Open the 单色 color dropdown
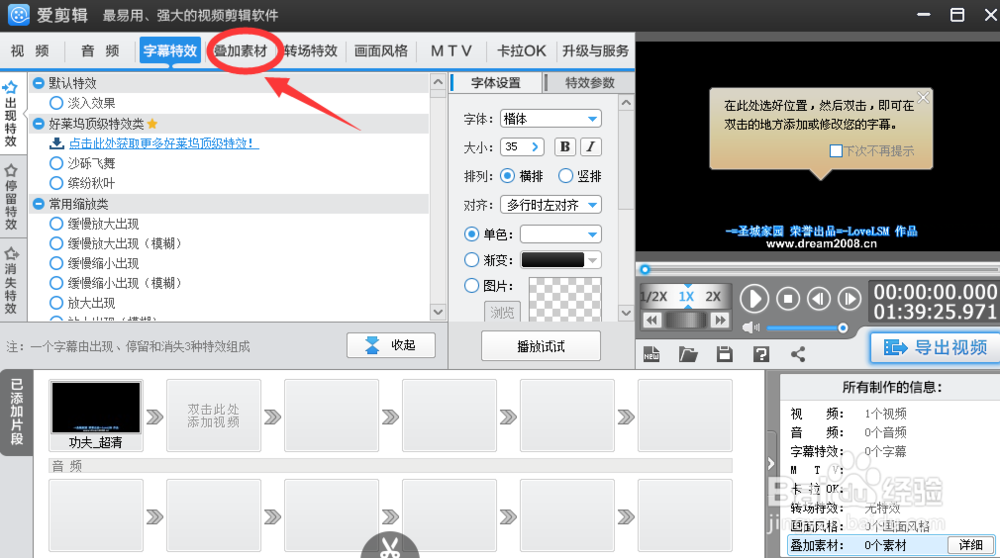Screen dimensions: 1000x558 tap(561, 234)
